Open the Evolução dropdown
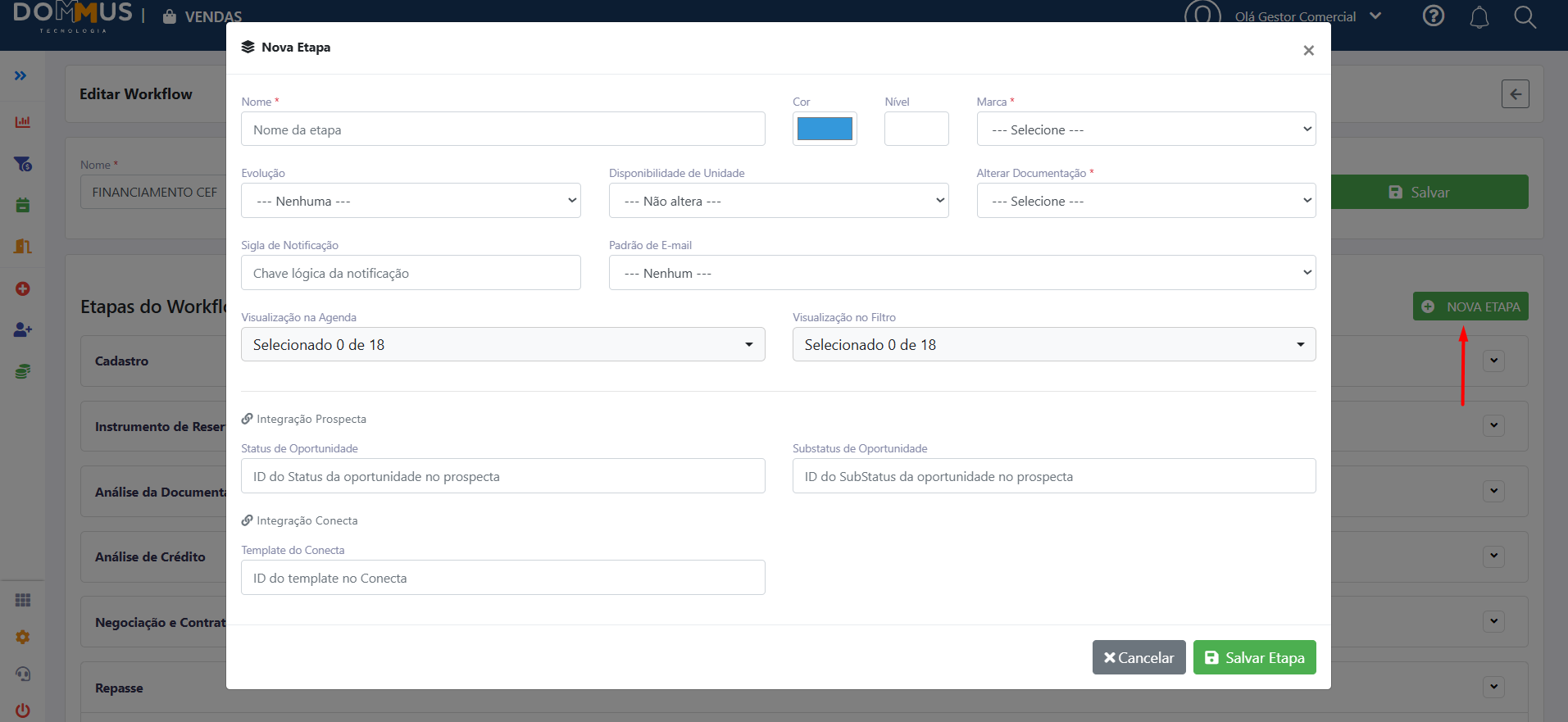Viewport: 1568px width, 722px height. (411, 201)
